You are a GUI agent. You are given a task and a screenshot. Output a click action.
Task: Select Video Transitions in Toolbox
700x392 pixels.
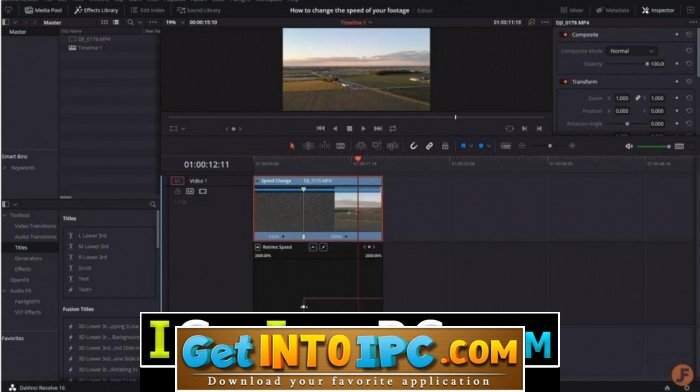point(35,226)
